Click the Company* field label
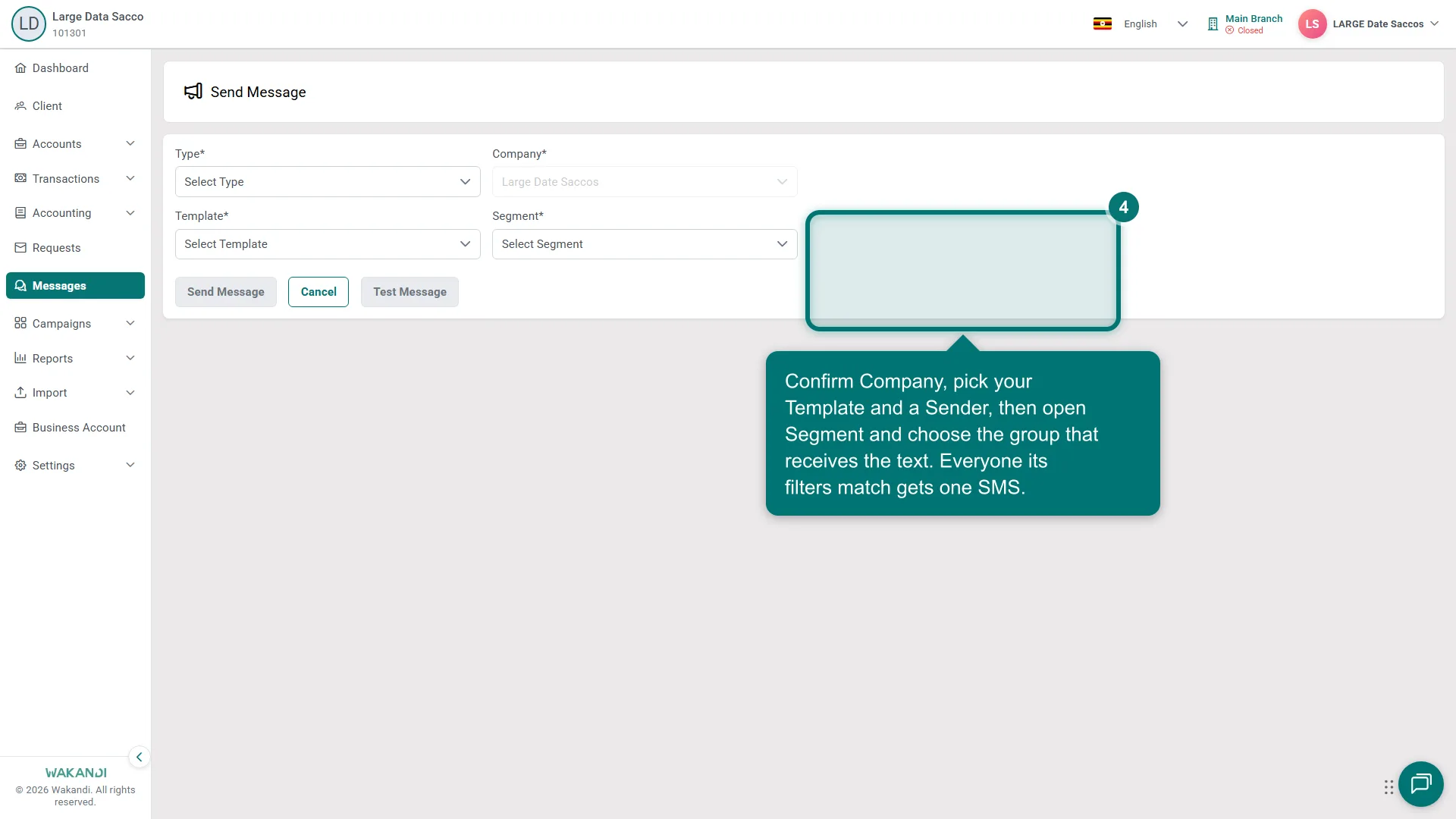The height and width of the screenshot is (819, 1456). tap(519, 154)
